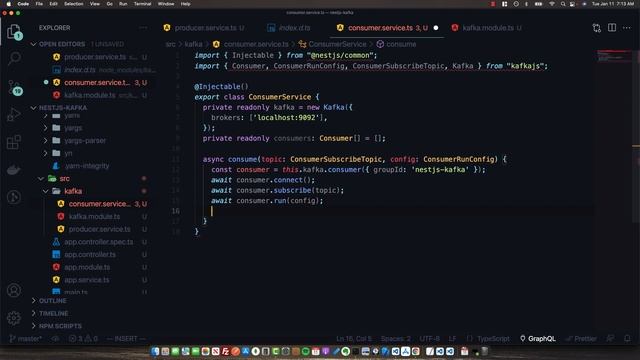
Task: Open the Docker view in activity bar
Action: (x=13, y=170)
